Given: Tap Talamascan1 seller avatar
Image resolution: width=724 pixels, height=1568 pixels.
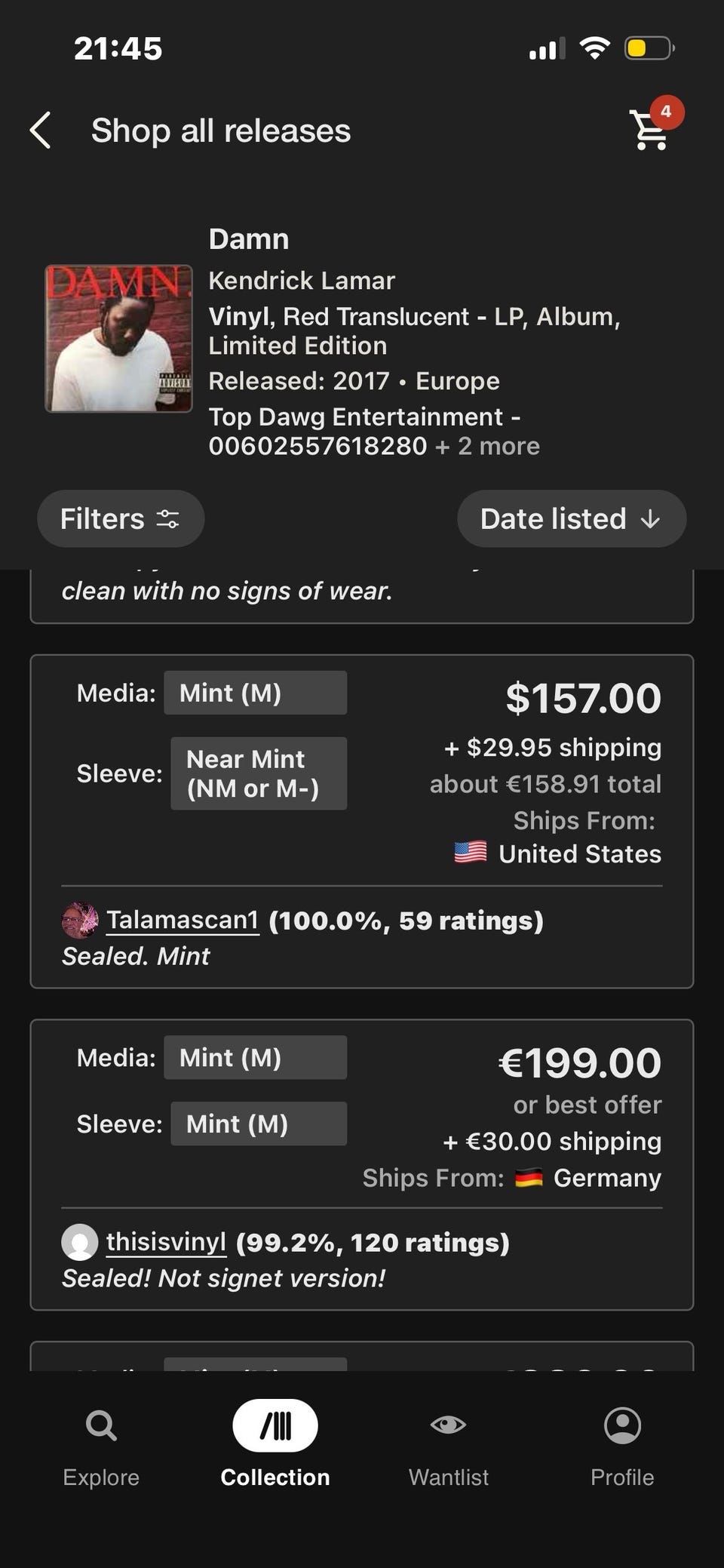Looking at the screenshot, I should pos(79,921).
